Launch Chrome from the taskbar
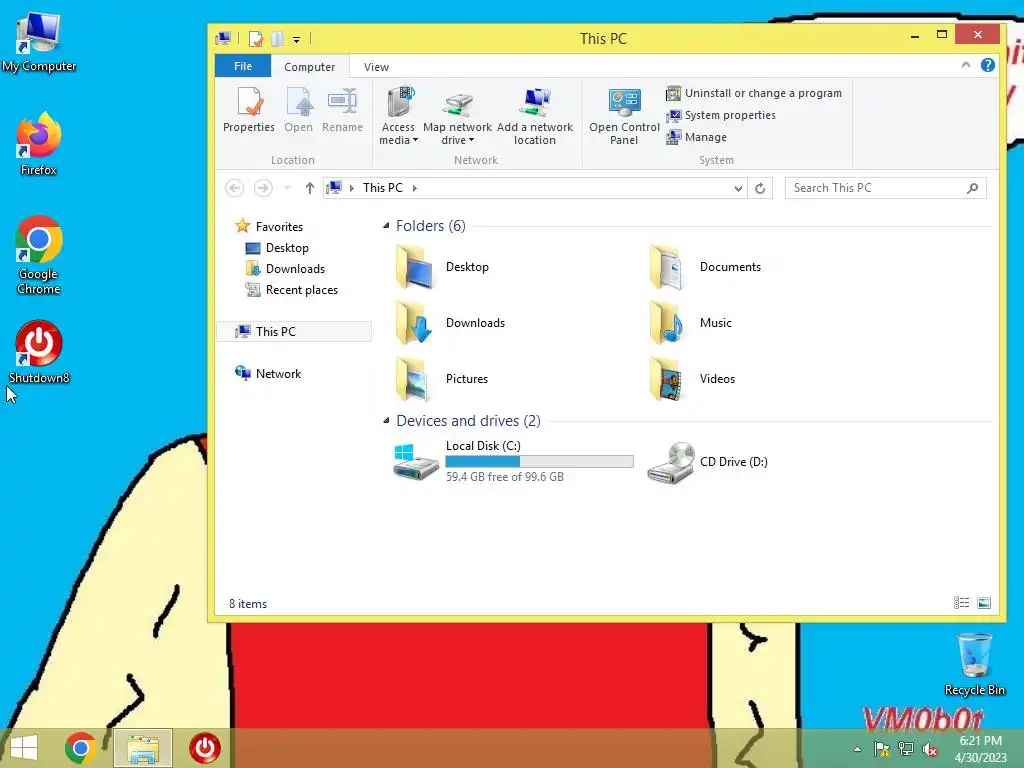The image size is (1024, 768). click(81, 748)
